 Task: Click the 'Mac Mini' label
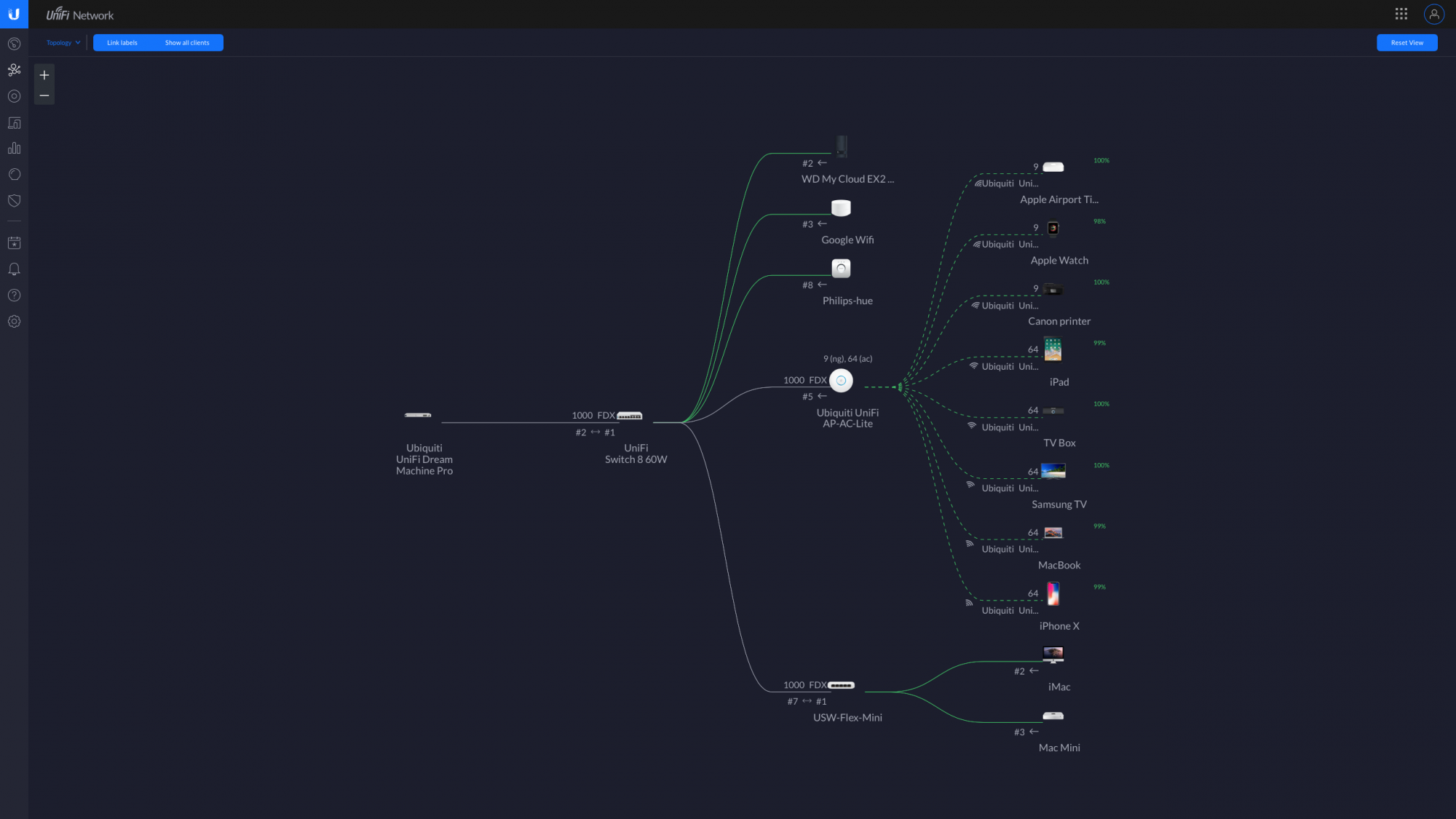point(1059,748)
